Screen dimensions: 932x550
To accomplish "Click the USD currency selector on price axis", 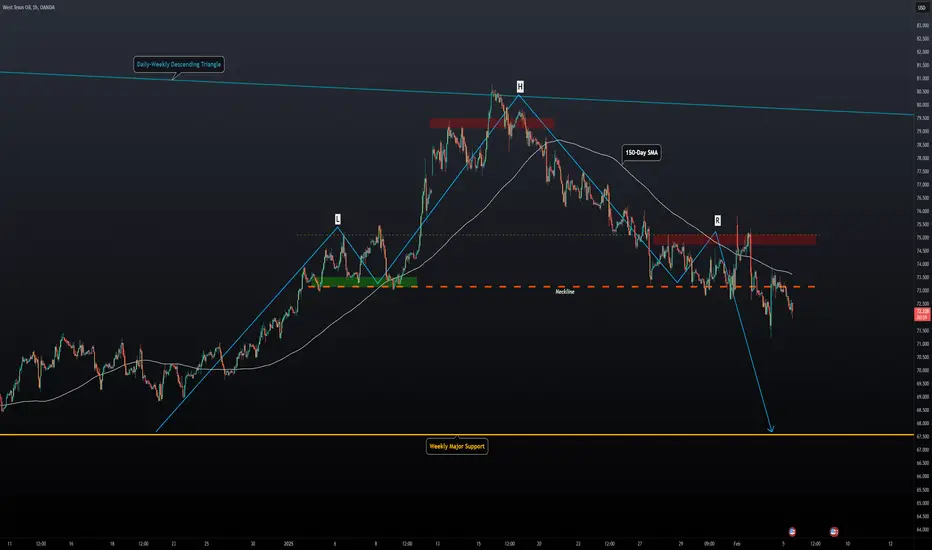I will [922, 8].
